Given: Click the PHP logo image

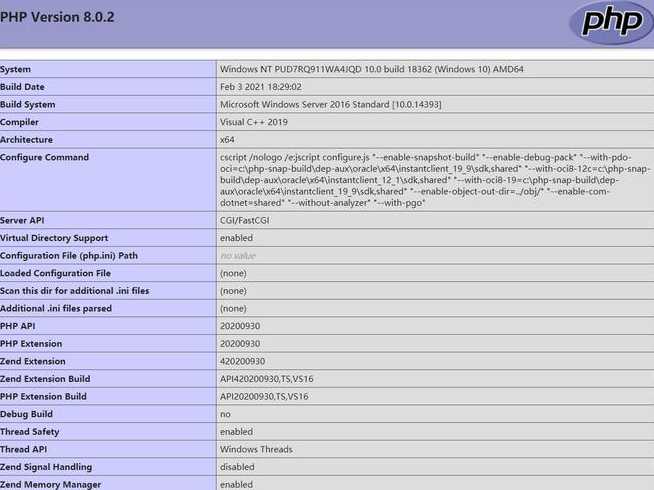Looking at the screenshot, I should point(611,22).
